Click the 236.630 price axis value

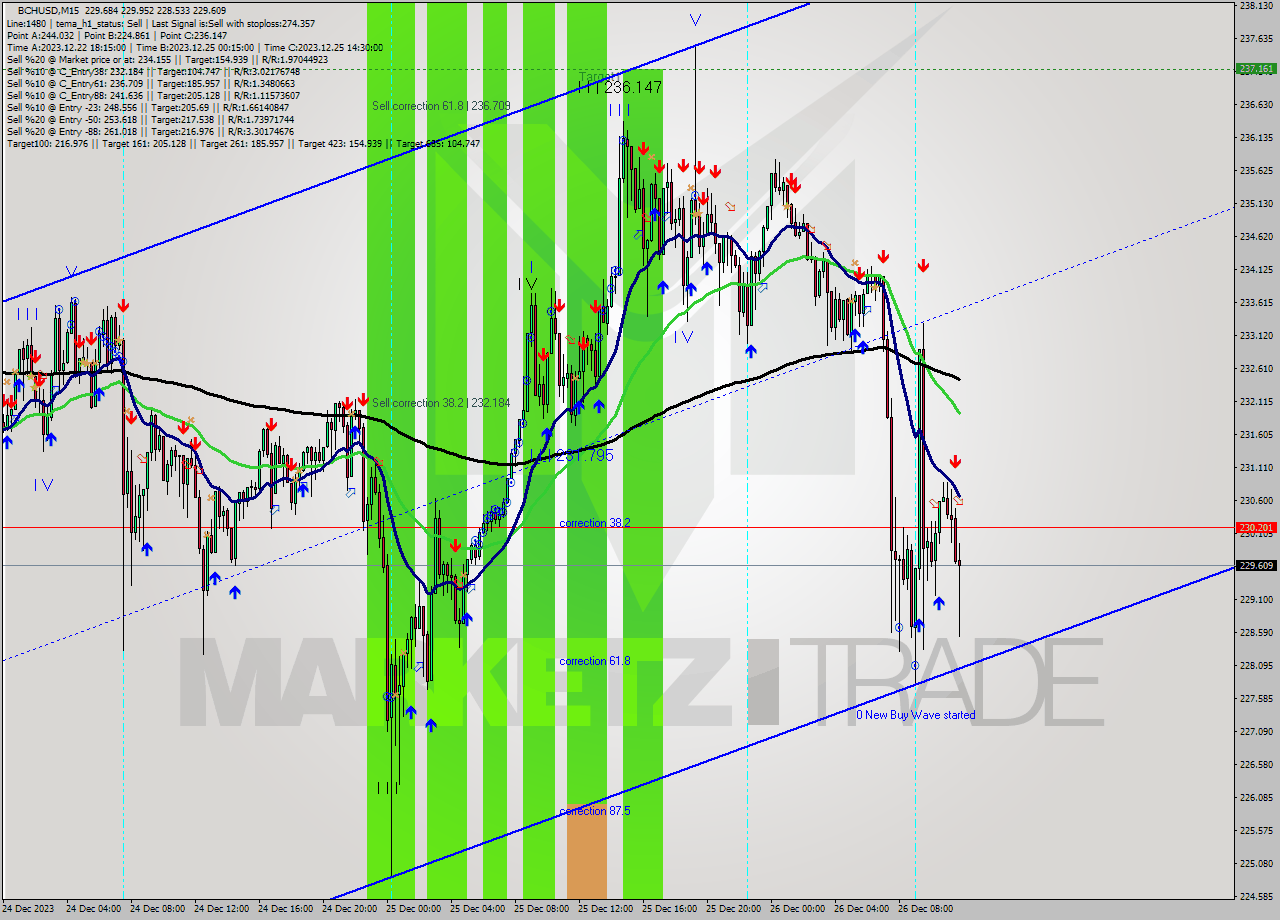1256,104
